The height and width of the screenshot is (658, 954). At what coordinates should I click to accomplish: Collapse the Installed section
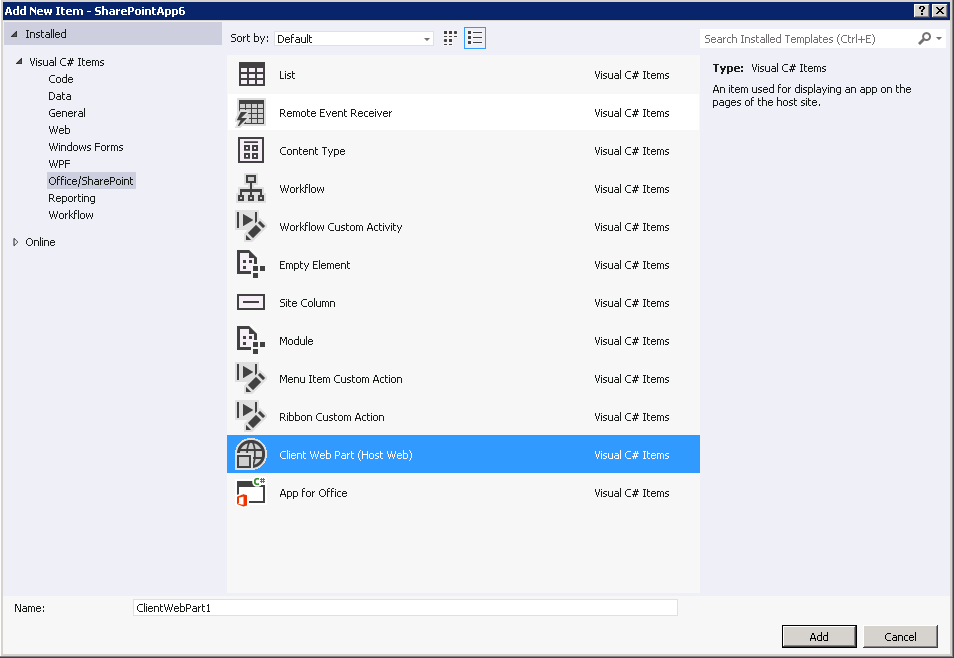click(14, 34)
